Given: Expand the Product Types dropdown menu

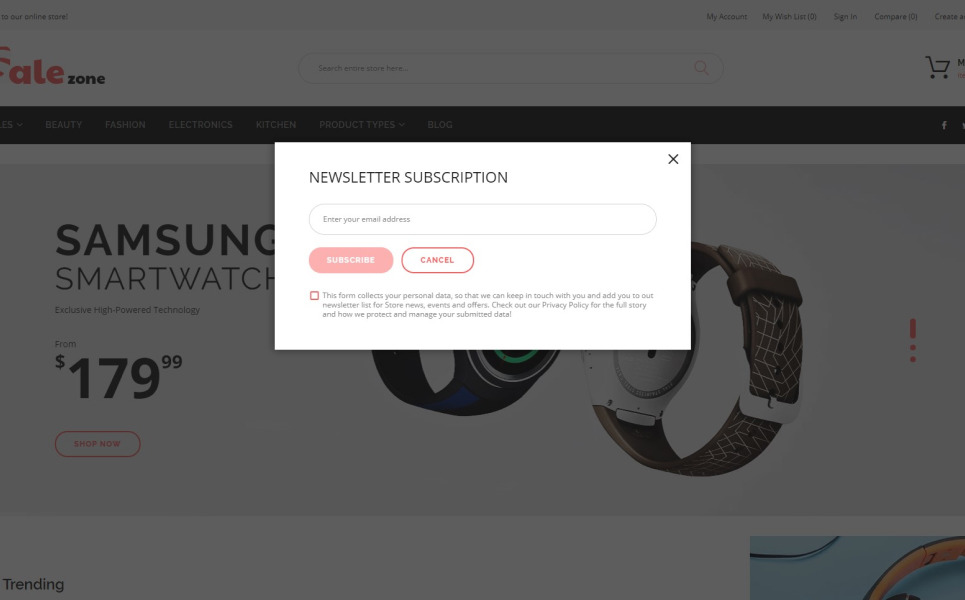Looking at the screenshot, I should [361, 125].
